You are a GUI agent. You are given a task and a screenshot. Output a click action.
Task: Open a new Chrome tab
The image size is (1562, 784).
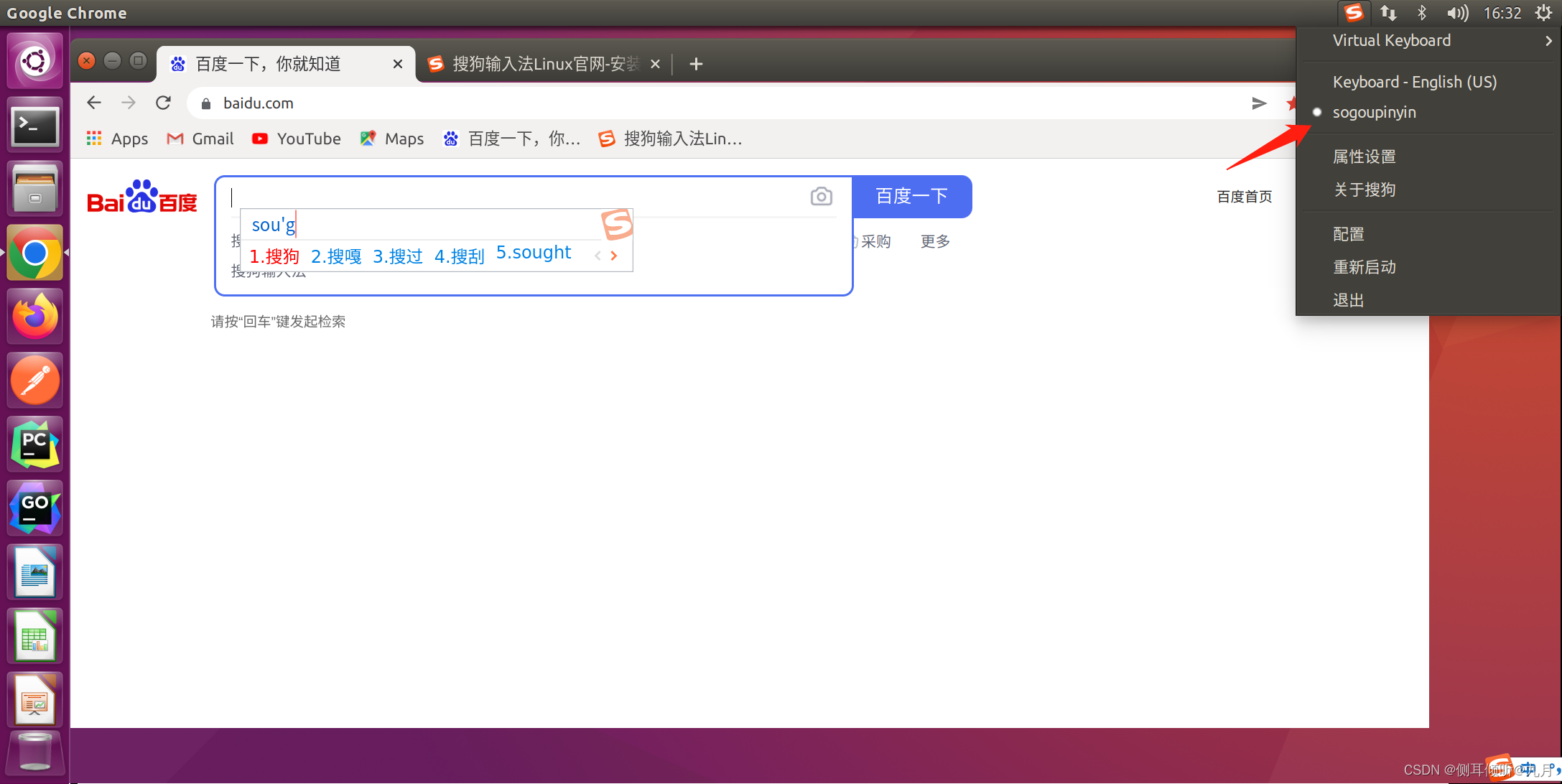695,64
